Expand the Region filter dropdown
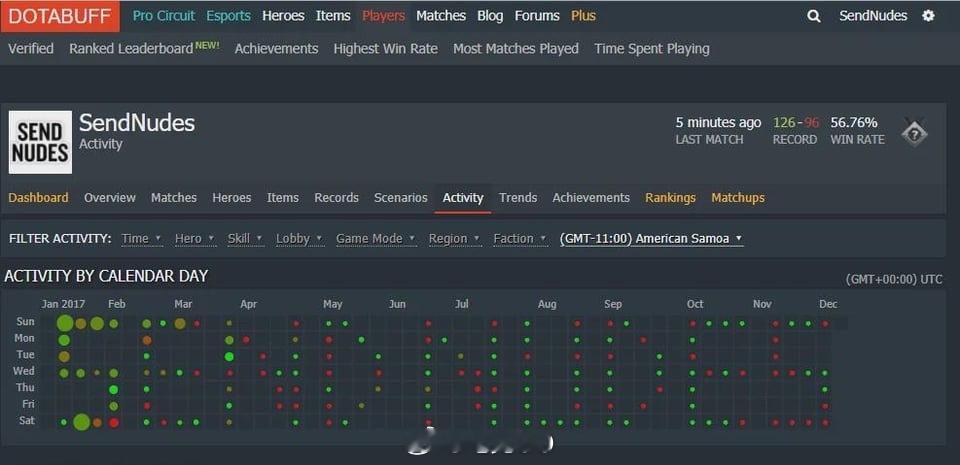960x465 pixels. pyautogui.click(x=454, y=239)
